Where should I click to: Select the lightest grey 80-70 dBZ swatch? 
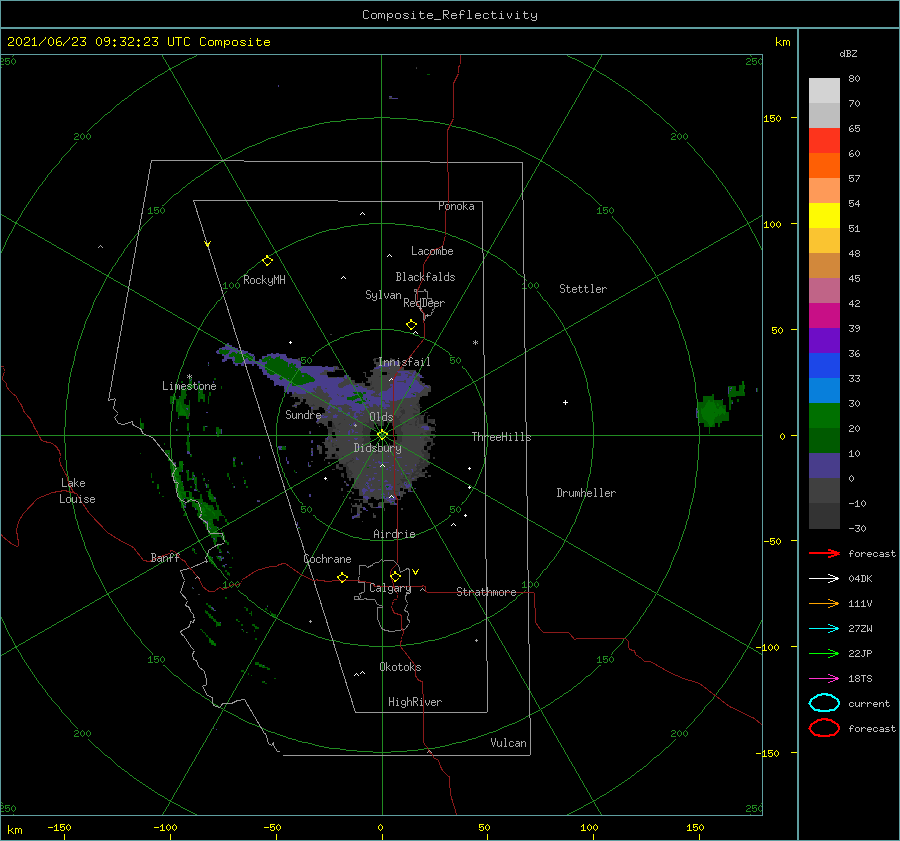coord(824,91)
